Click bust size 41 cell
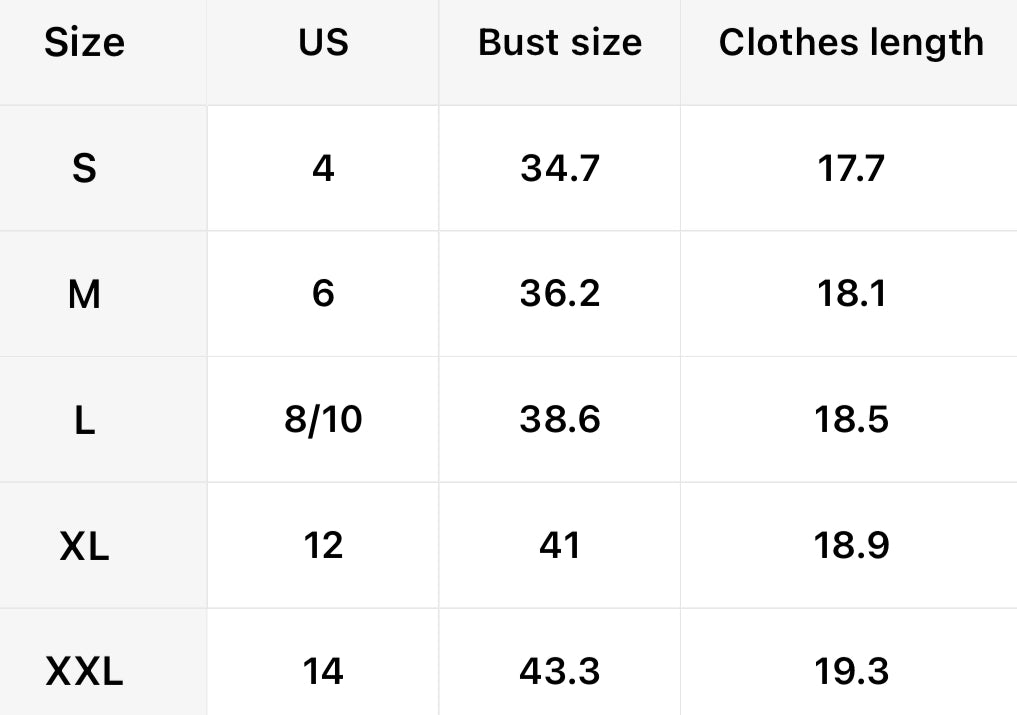This screenshot has width=1017, height=715. pyautogui.click(x=560, y=546)
